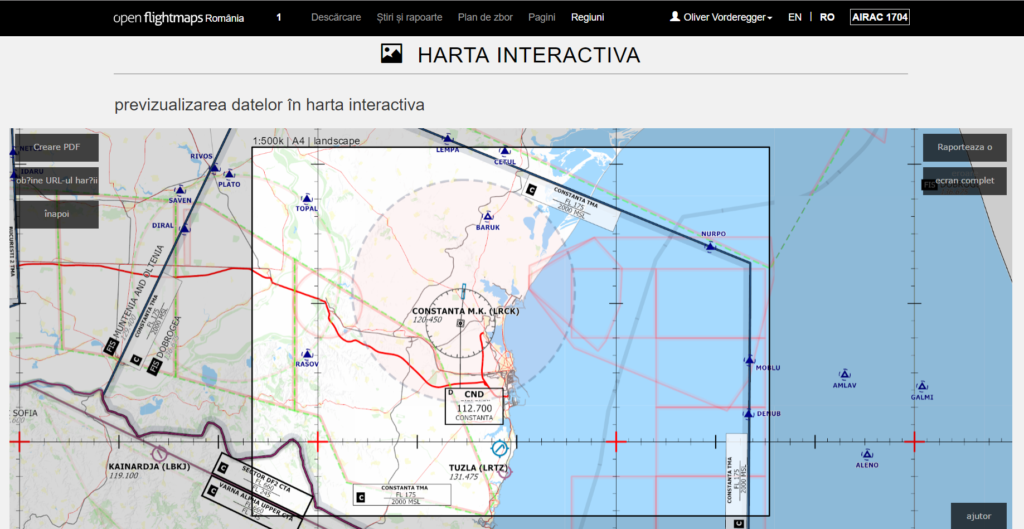Click the Tuzla (LRTZ) airfield symbol
Screen dimensions: 1024x529
(500, 446)
